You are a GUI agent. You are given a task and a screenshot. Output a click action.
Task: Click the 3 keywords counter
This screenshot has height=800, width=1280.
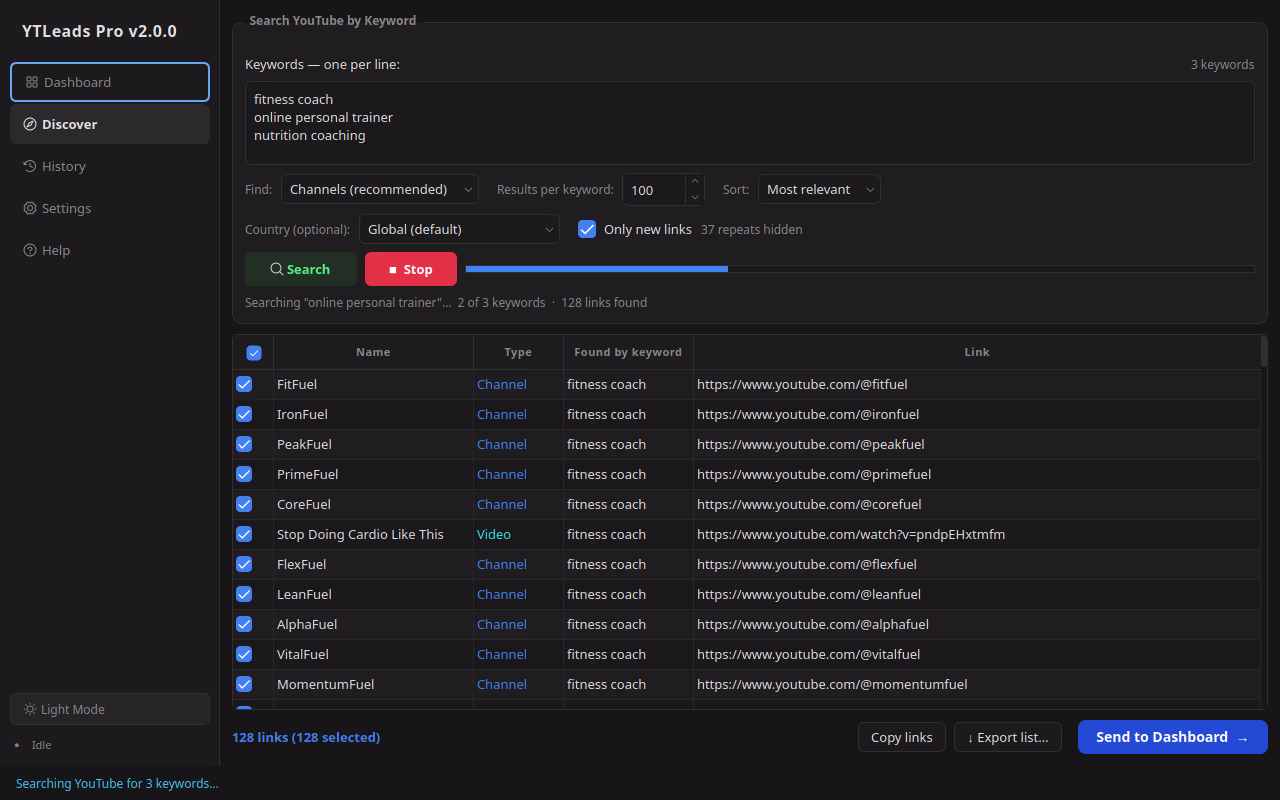tap(1222, 64)
